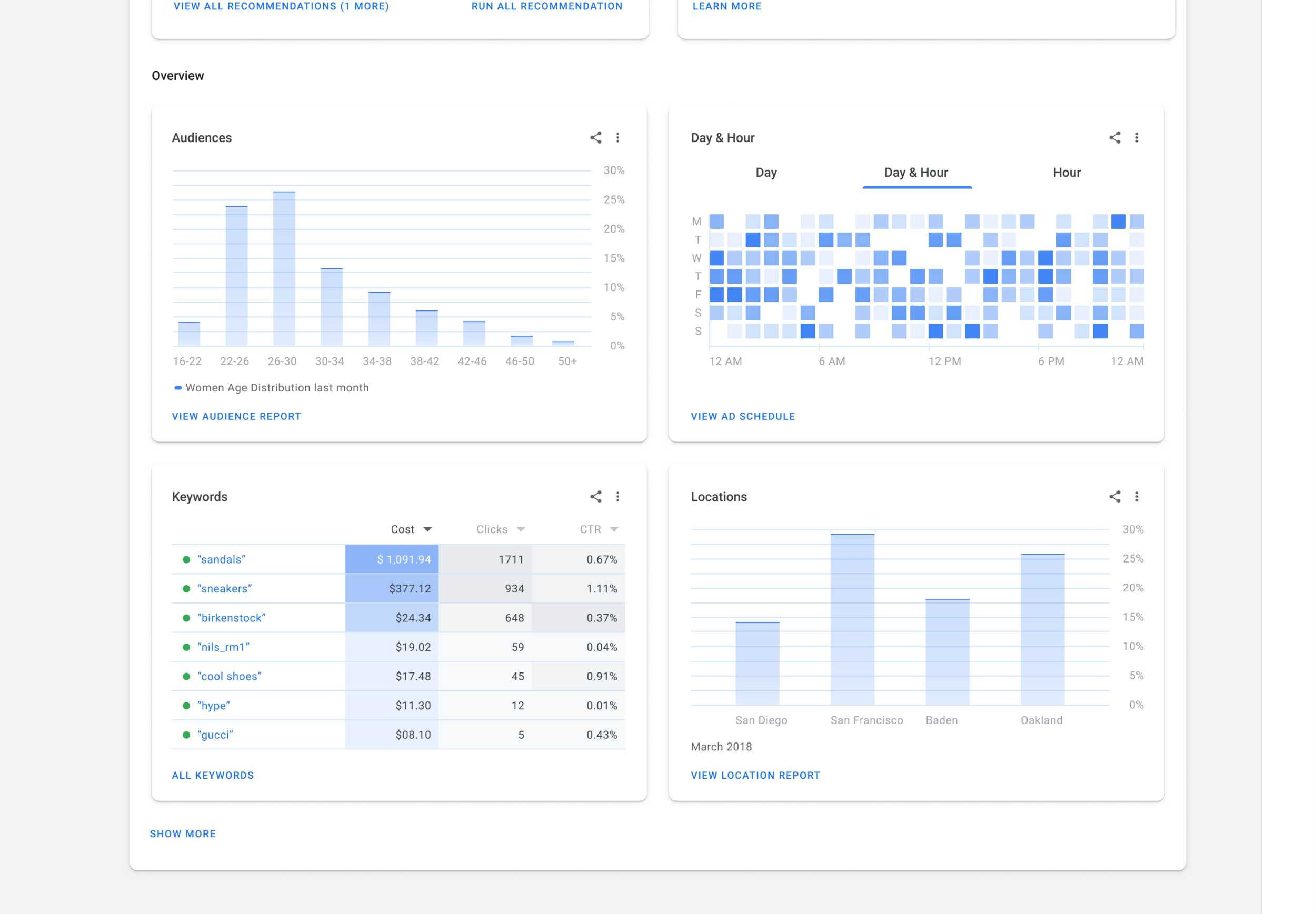The image size is (1316, 914).
Task: Share the Locations card
Action: tap(1114, 497)
